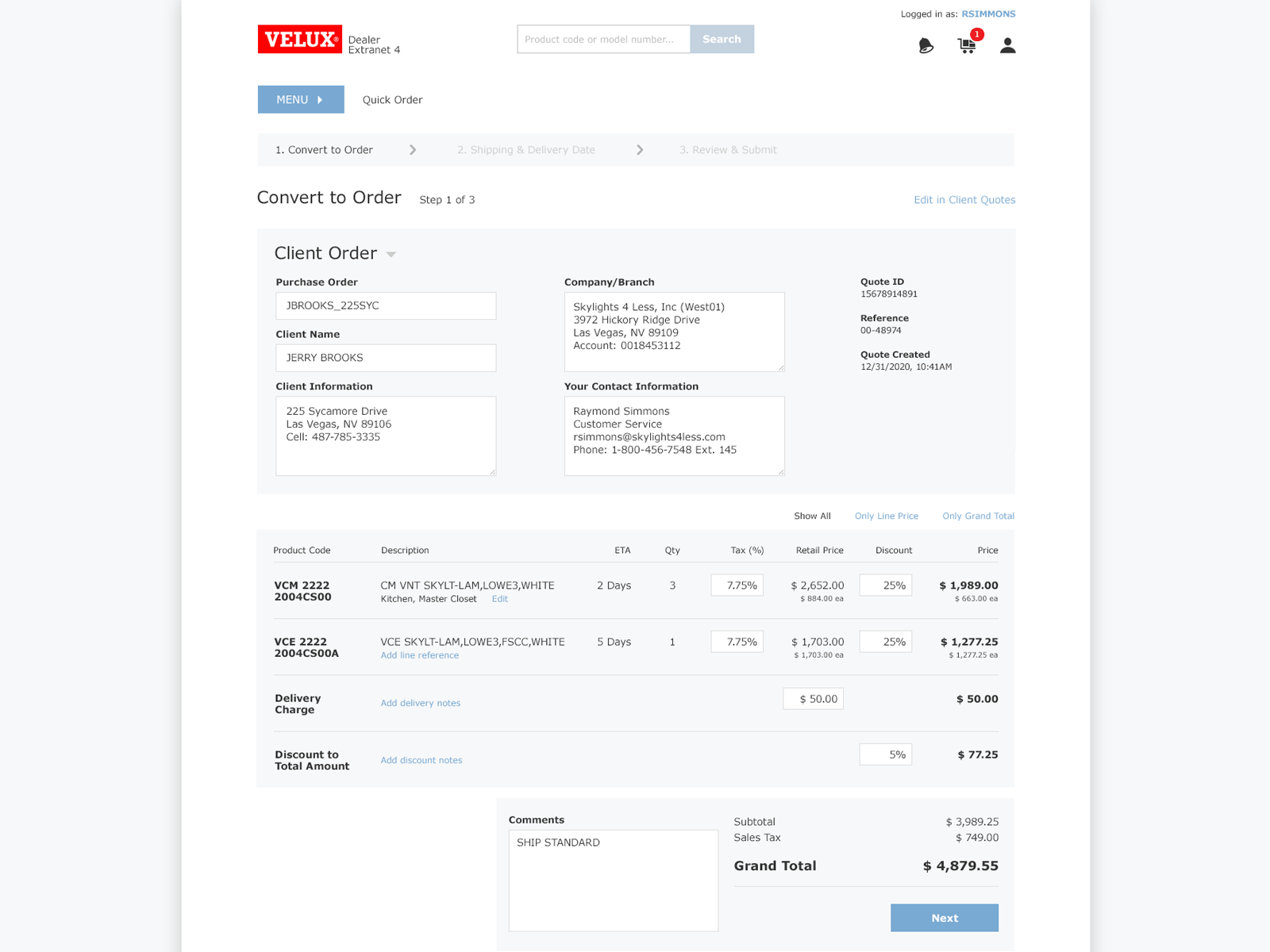Click the arrow after Shipping & Delivery Date
Image resolution: width=1270 pixels, height=952 pixels.
coord(640,150)
